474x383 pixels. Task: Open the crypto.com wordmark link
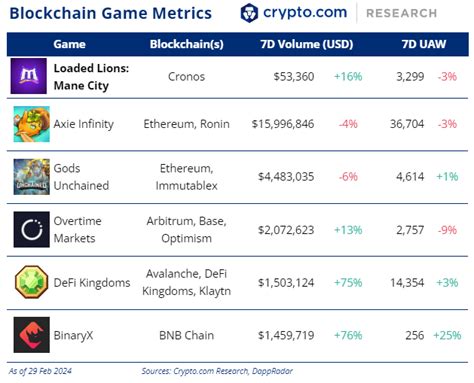pos(305,13)
